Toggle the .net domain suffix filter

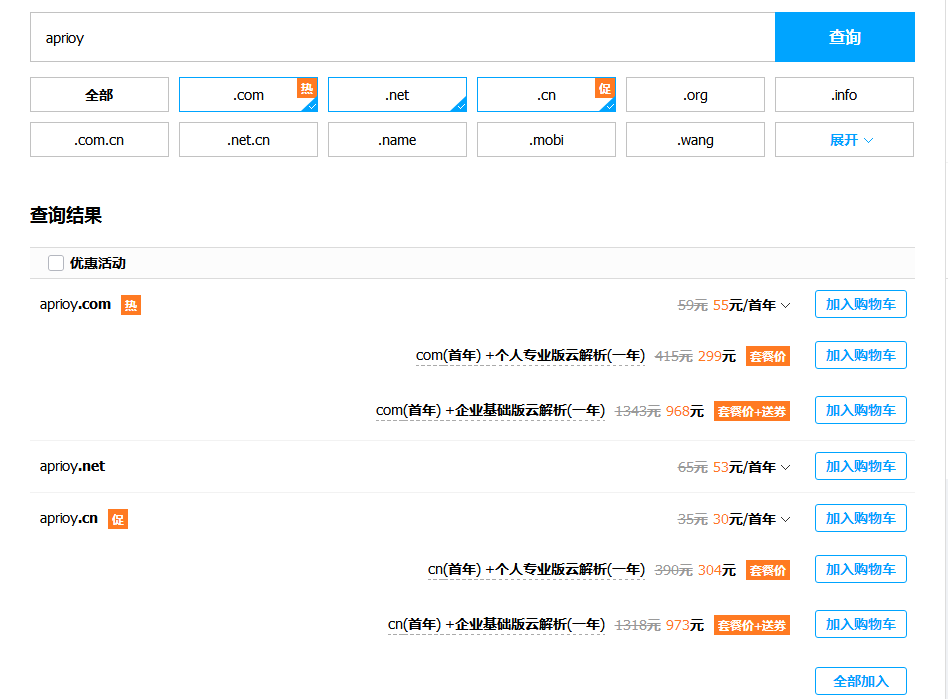[x=397, y=94]
